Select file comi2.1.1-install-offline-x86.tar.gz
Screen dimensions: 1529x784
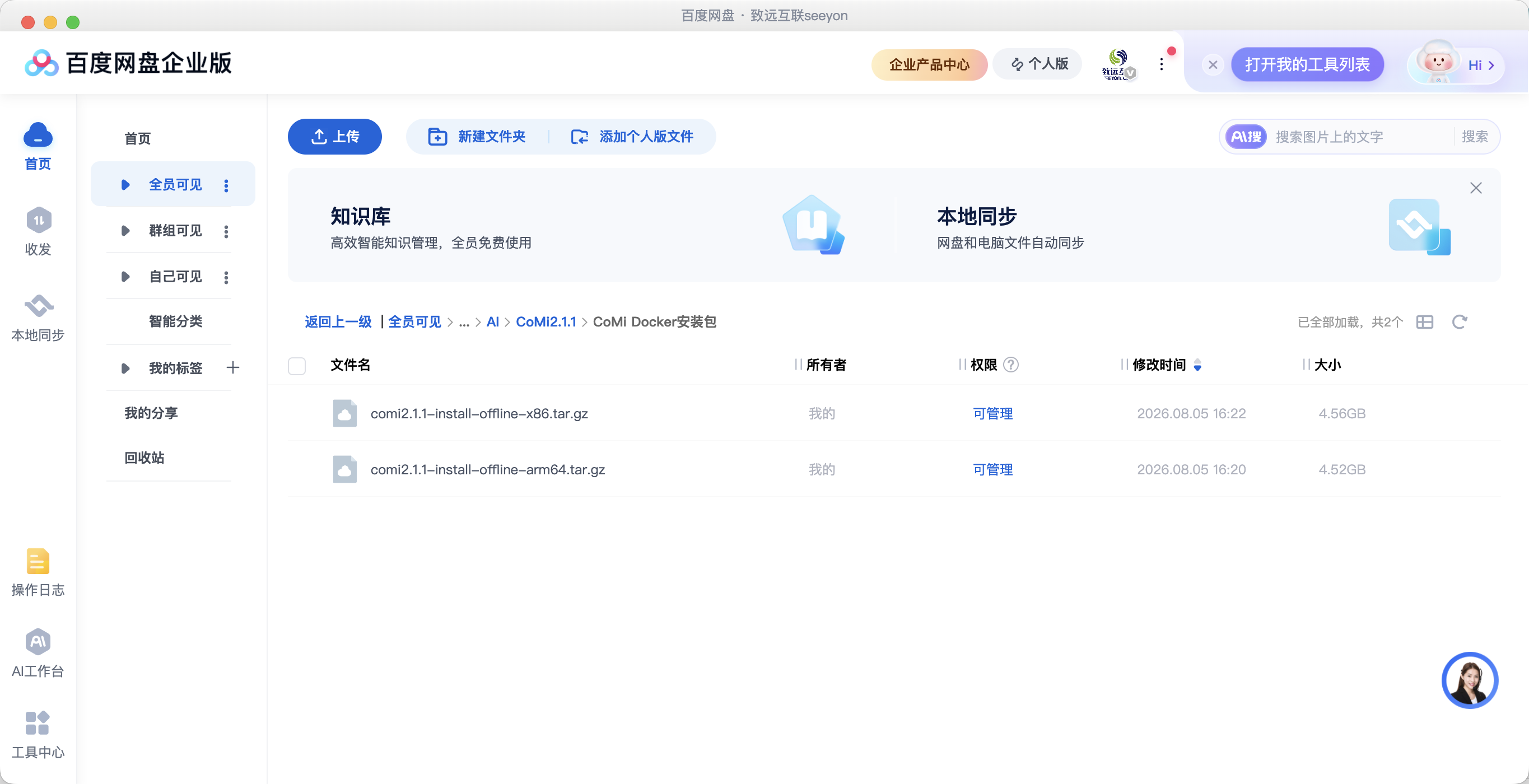pyautogui.click(x=479, y=414)
